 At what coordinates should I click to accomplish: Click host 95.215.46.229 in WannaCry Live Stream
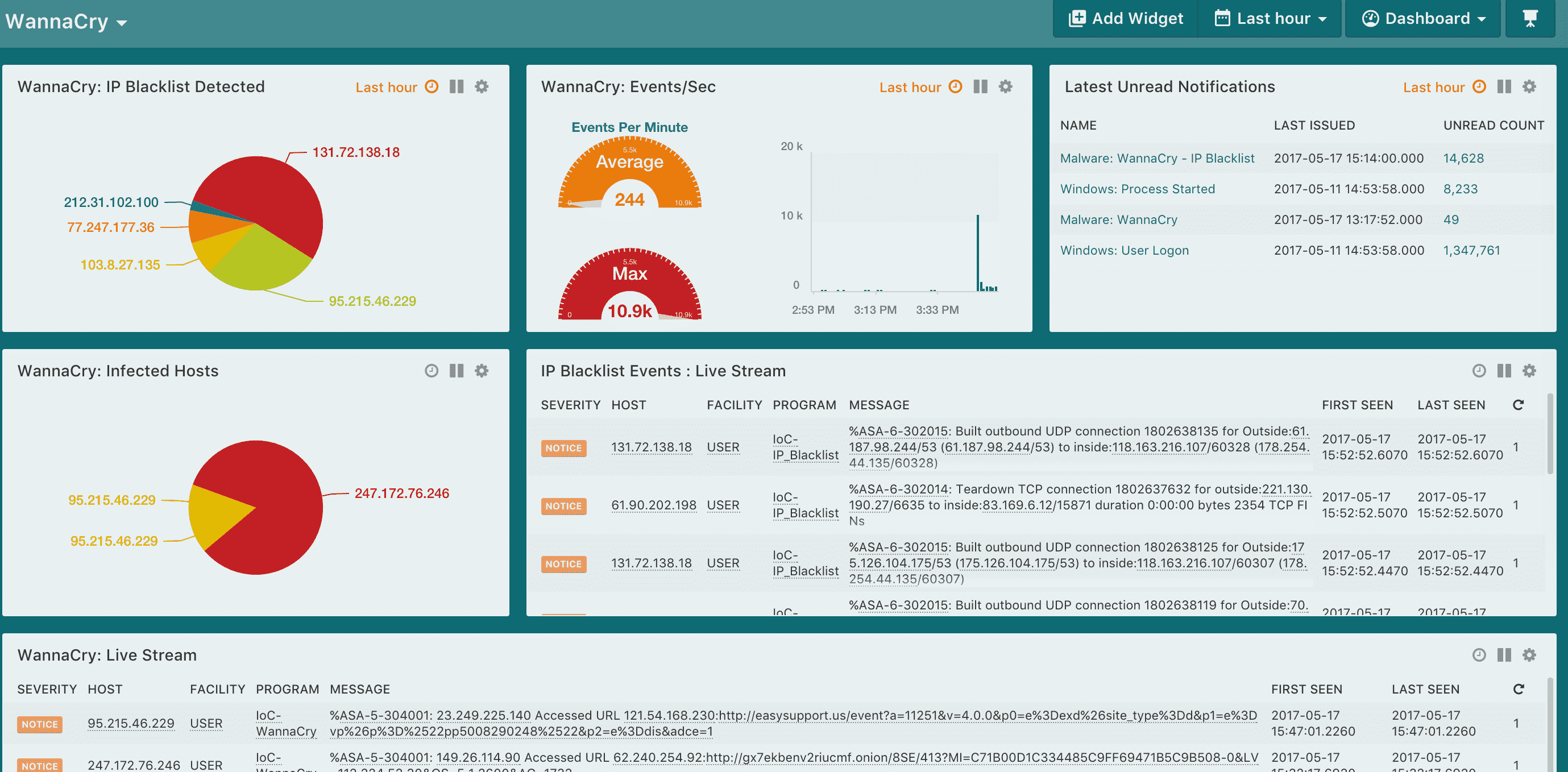click(x=131, y=723)
